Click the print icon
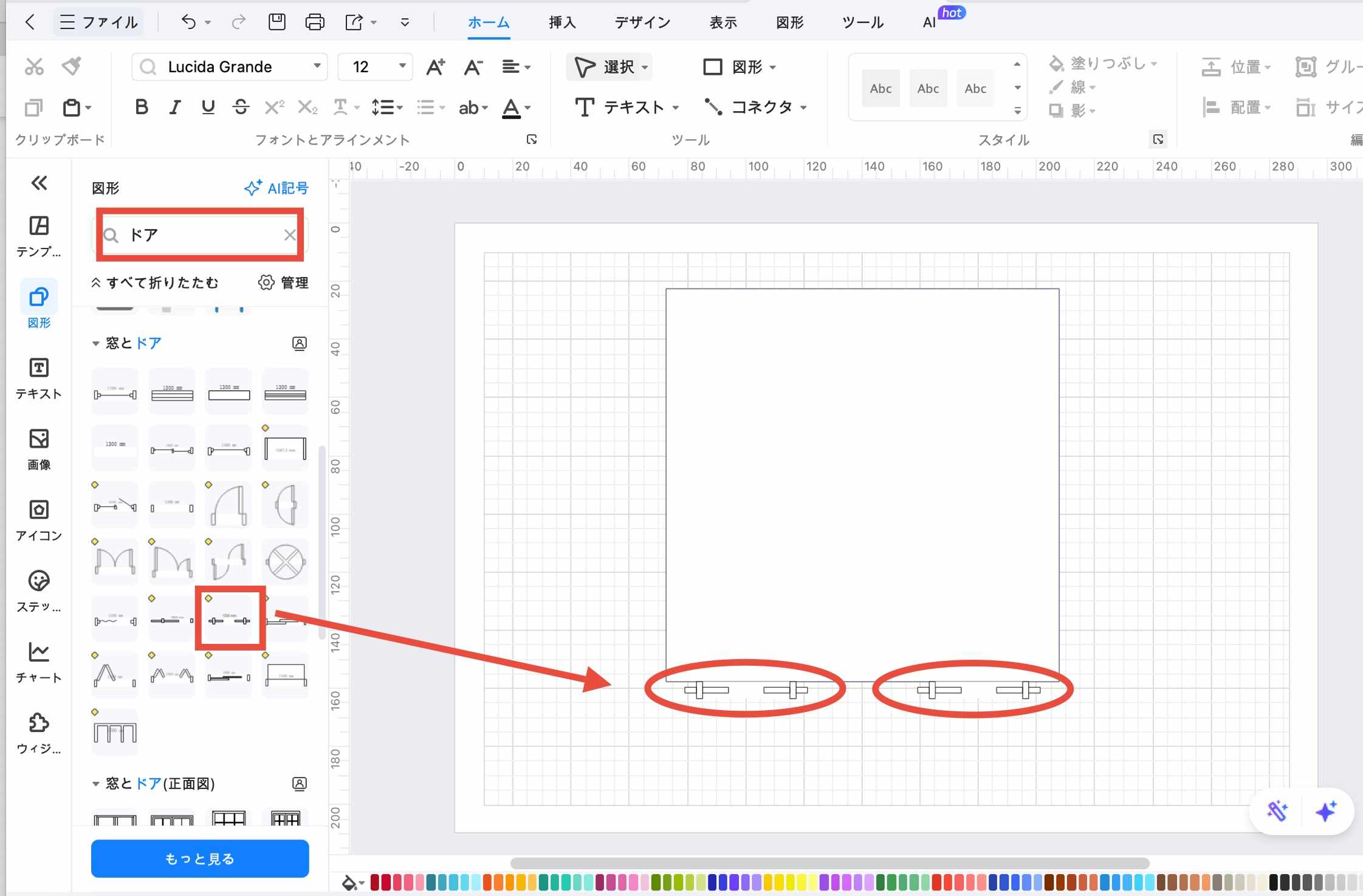This screenshot has width=1363, height=896. (x=315, y=22)
